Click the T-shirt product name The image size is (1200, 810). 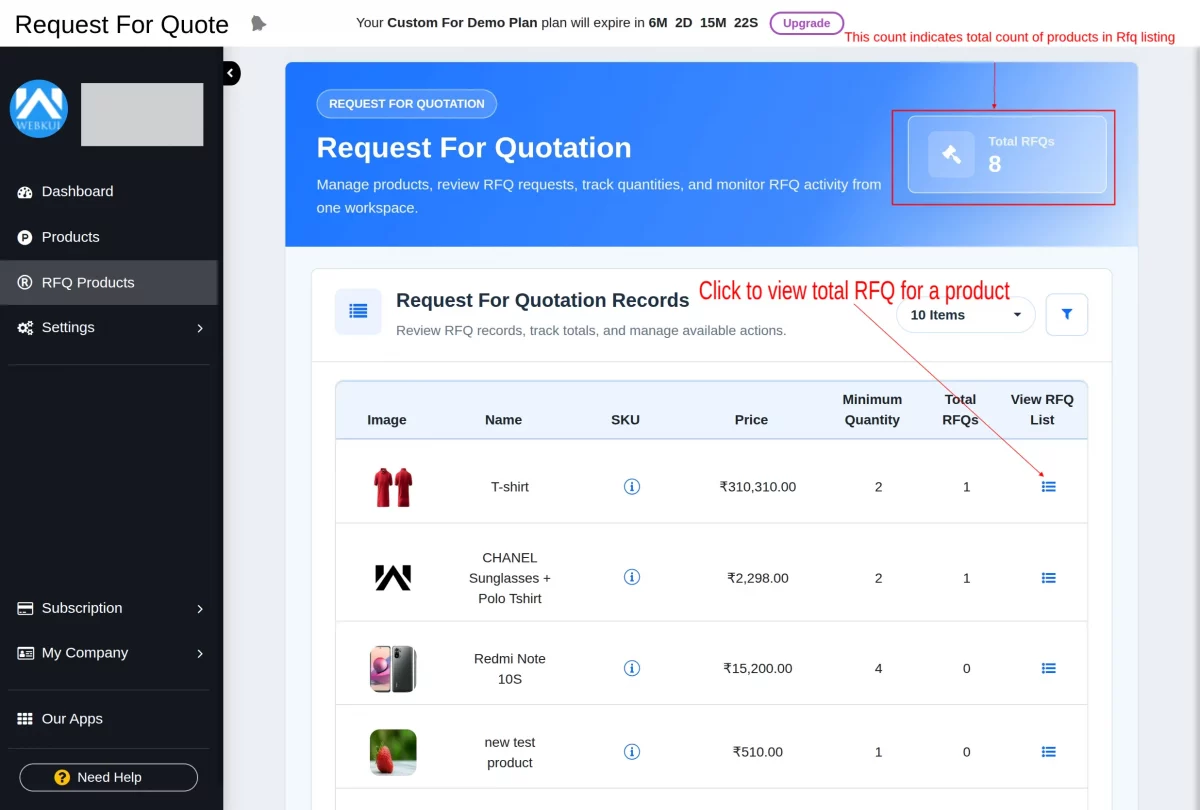pos(510,487)
